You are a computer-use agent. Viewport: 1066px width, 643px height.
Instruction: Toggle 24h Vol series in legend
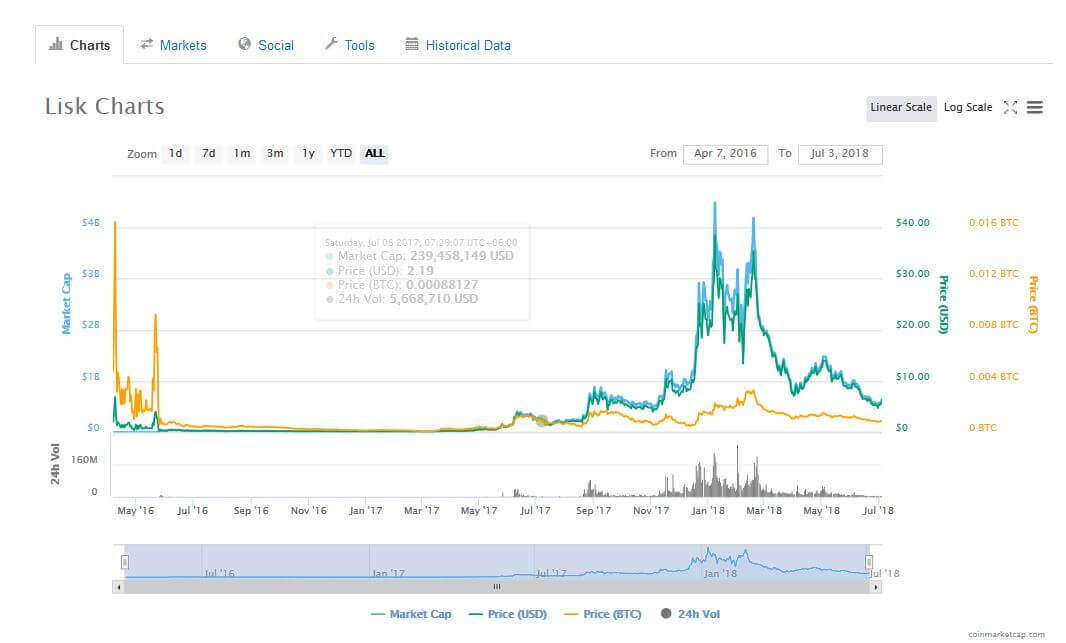pyautogui.click(x=690, y=614)
